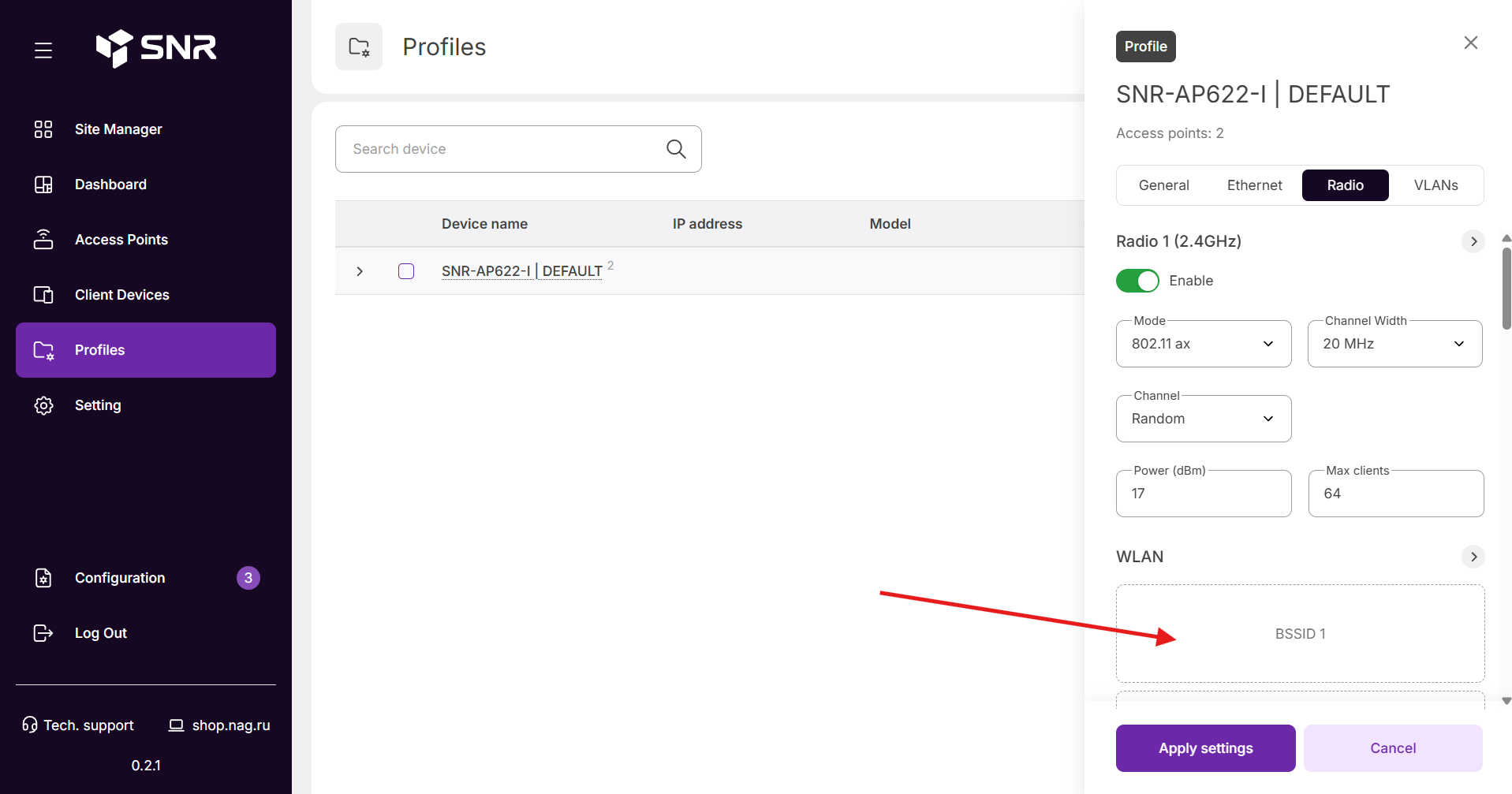Click the Configuration file icon
Screen dimensions: 1512x794
pyautogui.click(x=43, y=578)
